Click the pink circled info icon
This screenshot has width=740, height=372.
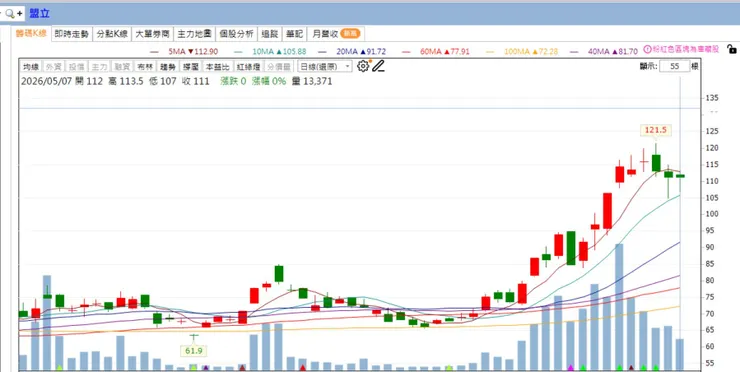tap(647, 49)
